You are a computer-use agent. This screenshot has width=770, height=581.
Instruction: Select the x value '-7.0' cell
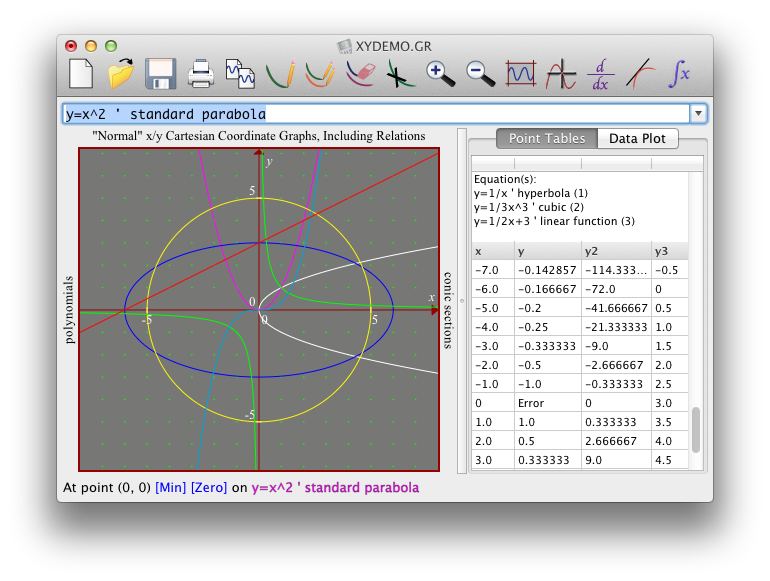pyautogui.click(x=493, y=270)
